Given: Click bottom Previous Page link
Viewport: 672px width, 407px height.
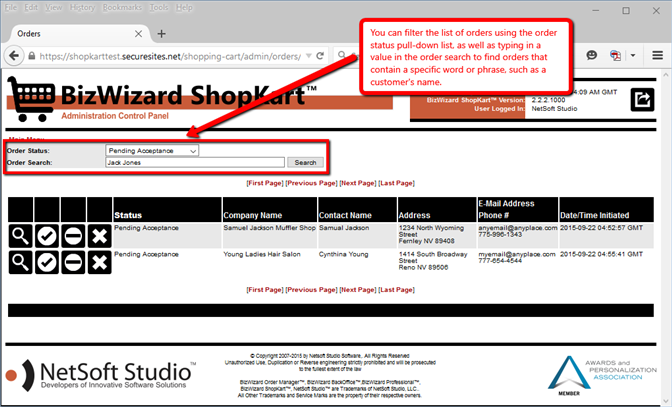Looking at the screenshot, I should coord(312,290).
